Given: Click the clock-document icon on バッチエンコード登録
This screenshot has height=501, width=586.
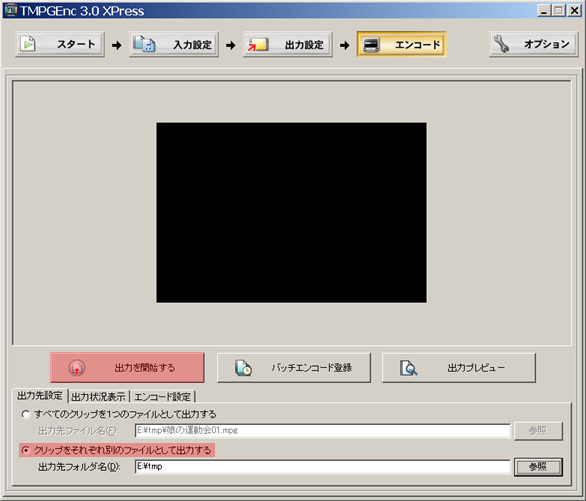Looking at the screenshot, I should [243, 368].
